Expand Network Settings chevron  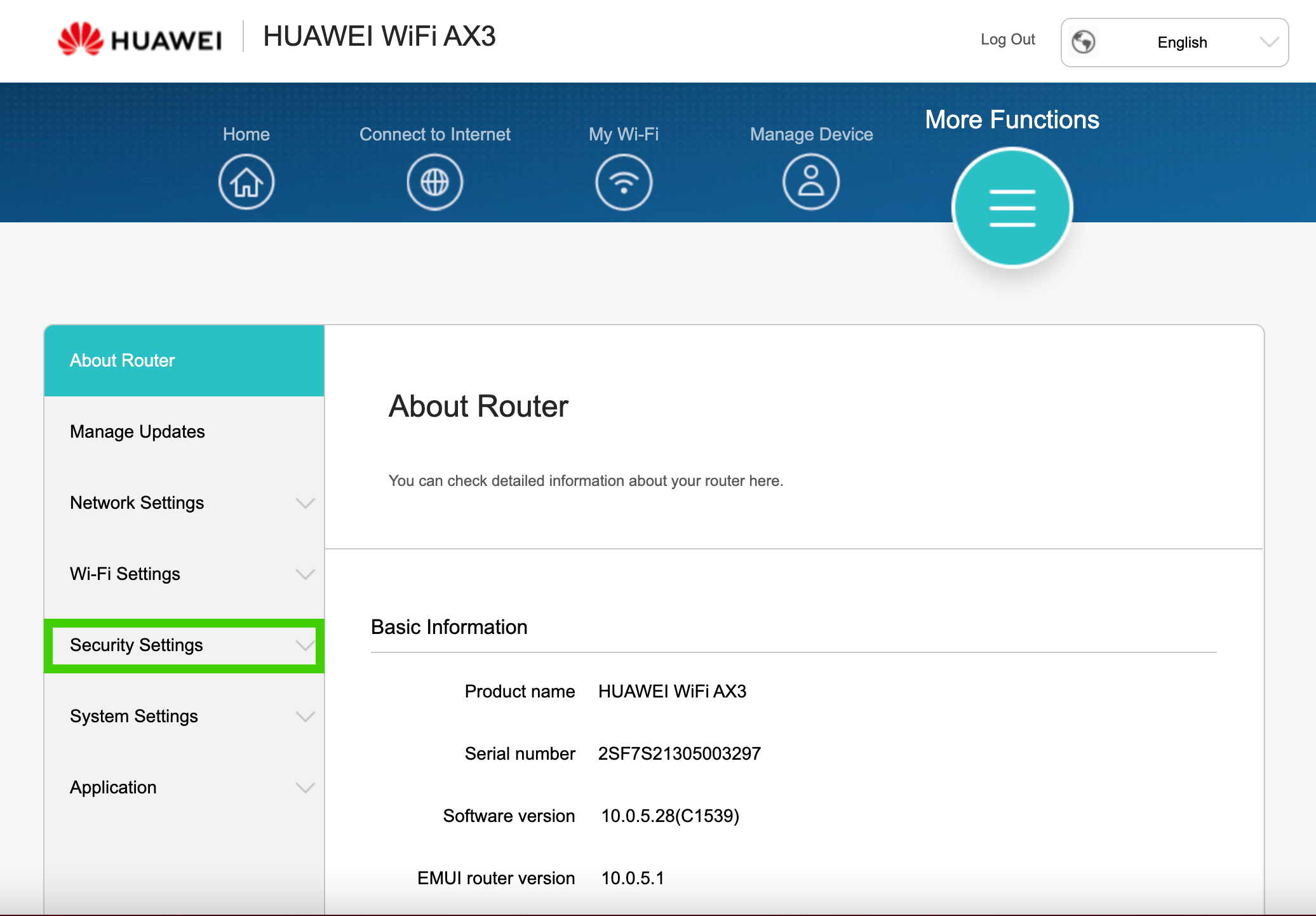click(x=305, y=503)
